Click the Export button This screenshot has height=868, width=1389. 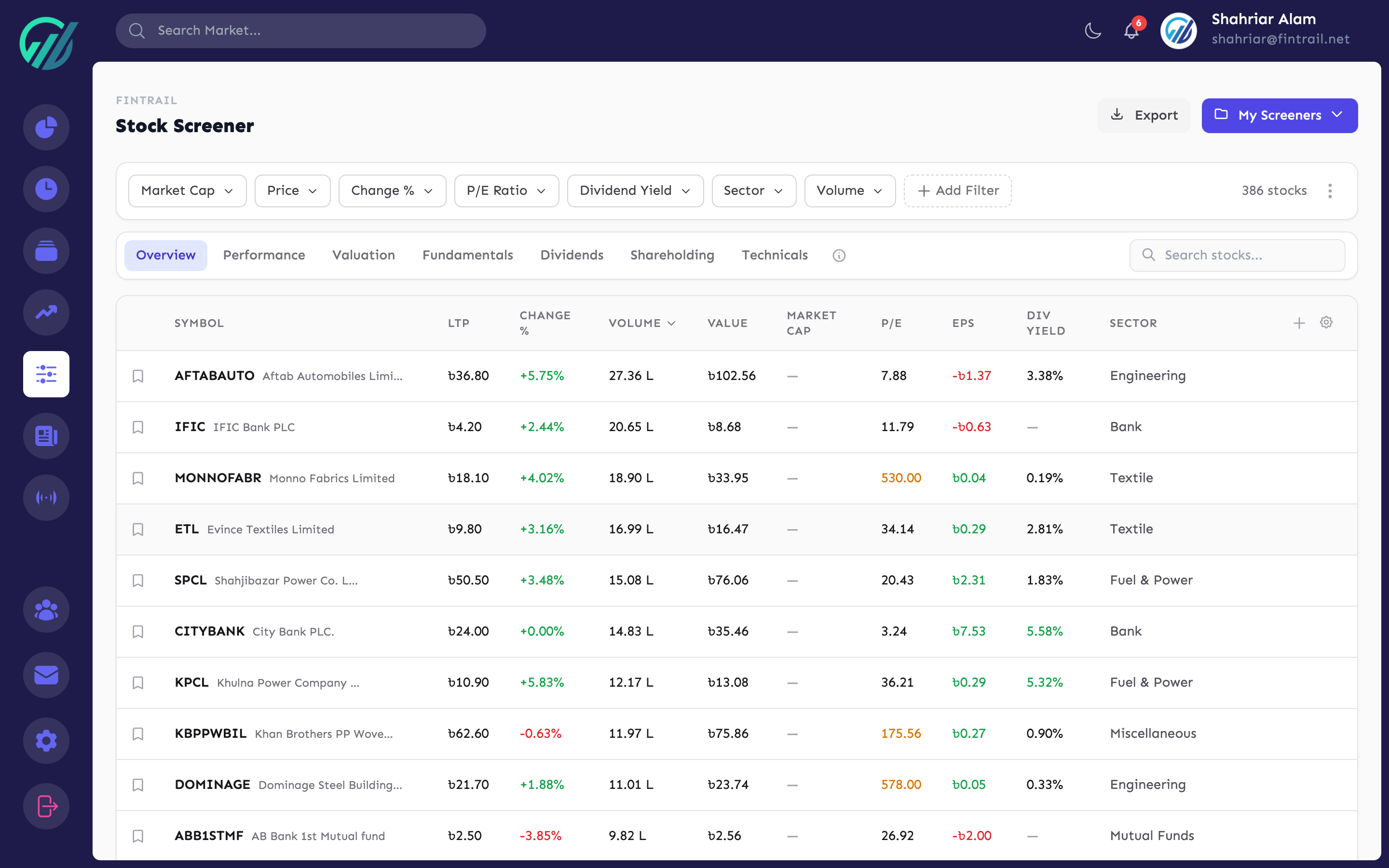(1144, 115)
